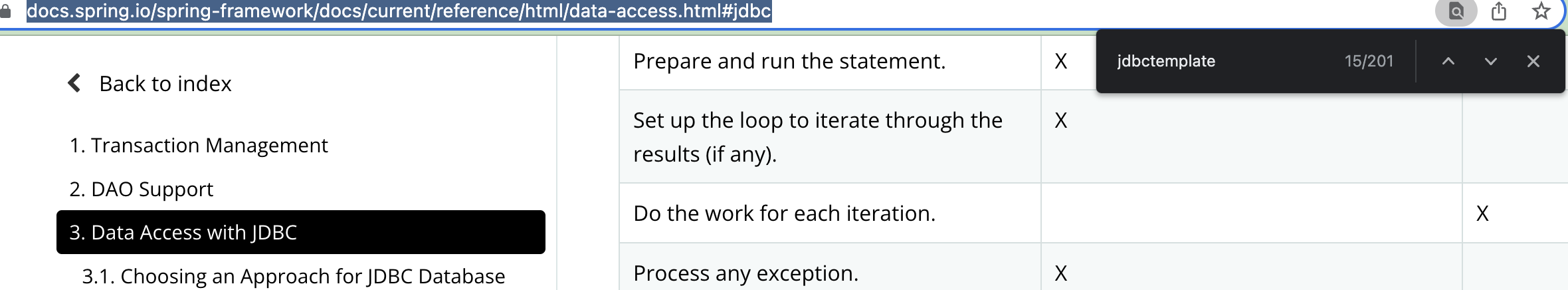1568x290 pixels.
Task: Open 3.1 Choosing an Approach subsection
Action: (294, 276)
